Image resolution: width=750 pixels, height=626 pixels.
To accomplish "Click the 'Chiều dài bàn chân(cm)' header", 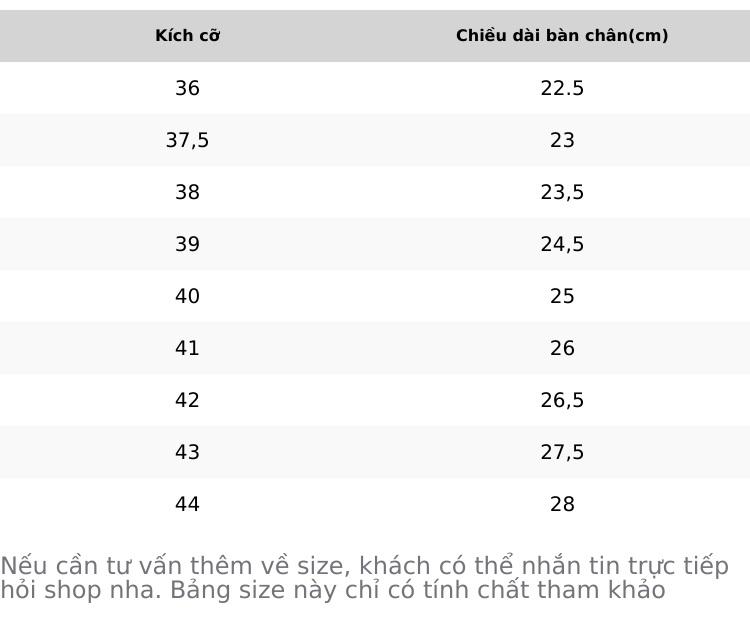I will point(562,36).
